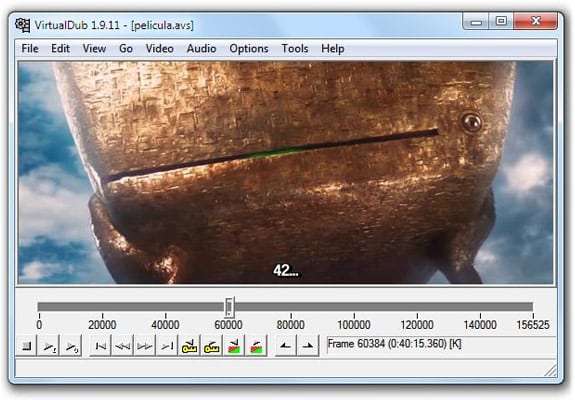Click the timeline at frame 20000
This screenshot has height=400, width=575.
[x=102, y=307]
